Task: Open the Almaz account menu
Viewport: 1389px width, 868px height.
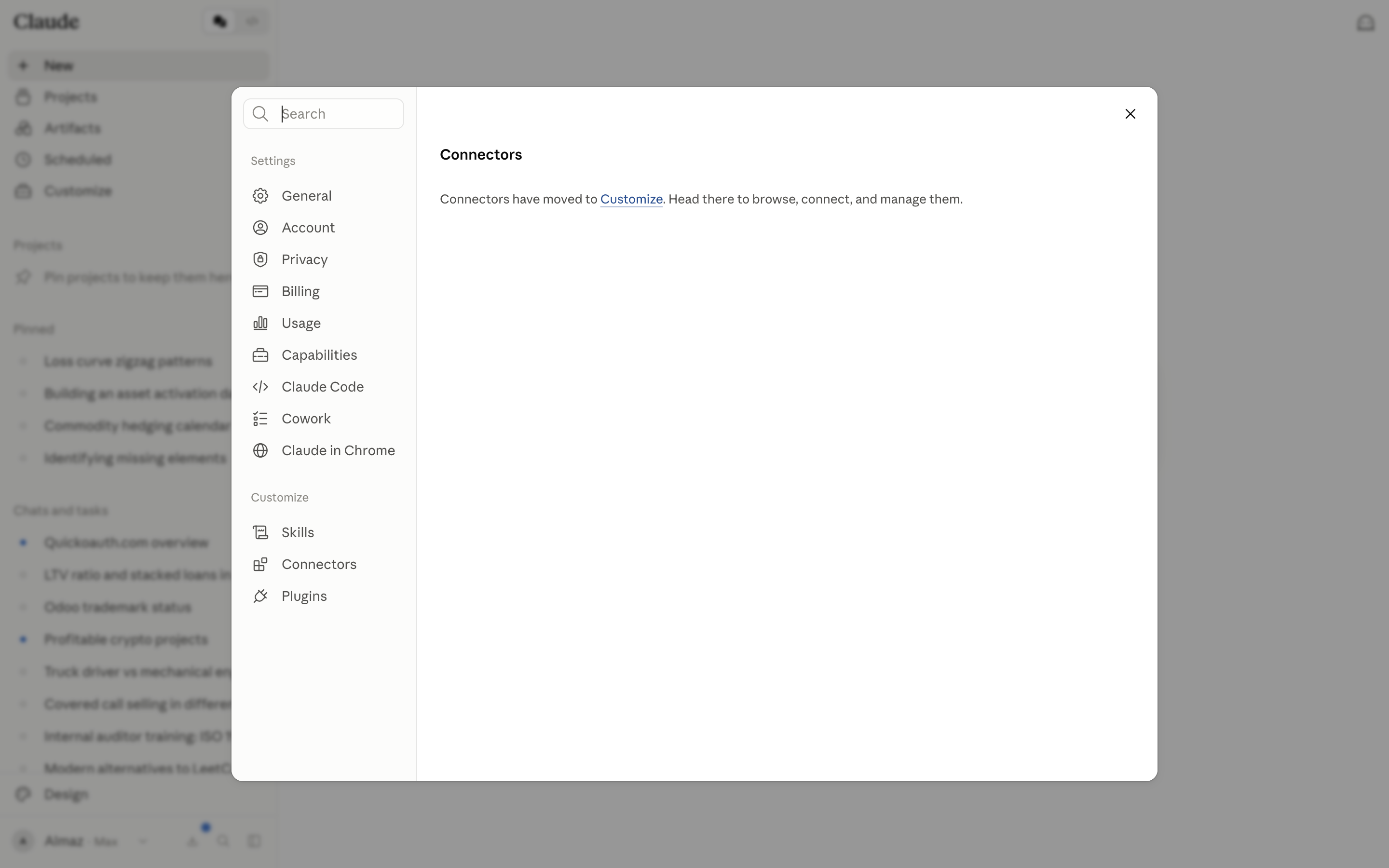Action: coord(81,841)
